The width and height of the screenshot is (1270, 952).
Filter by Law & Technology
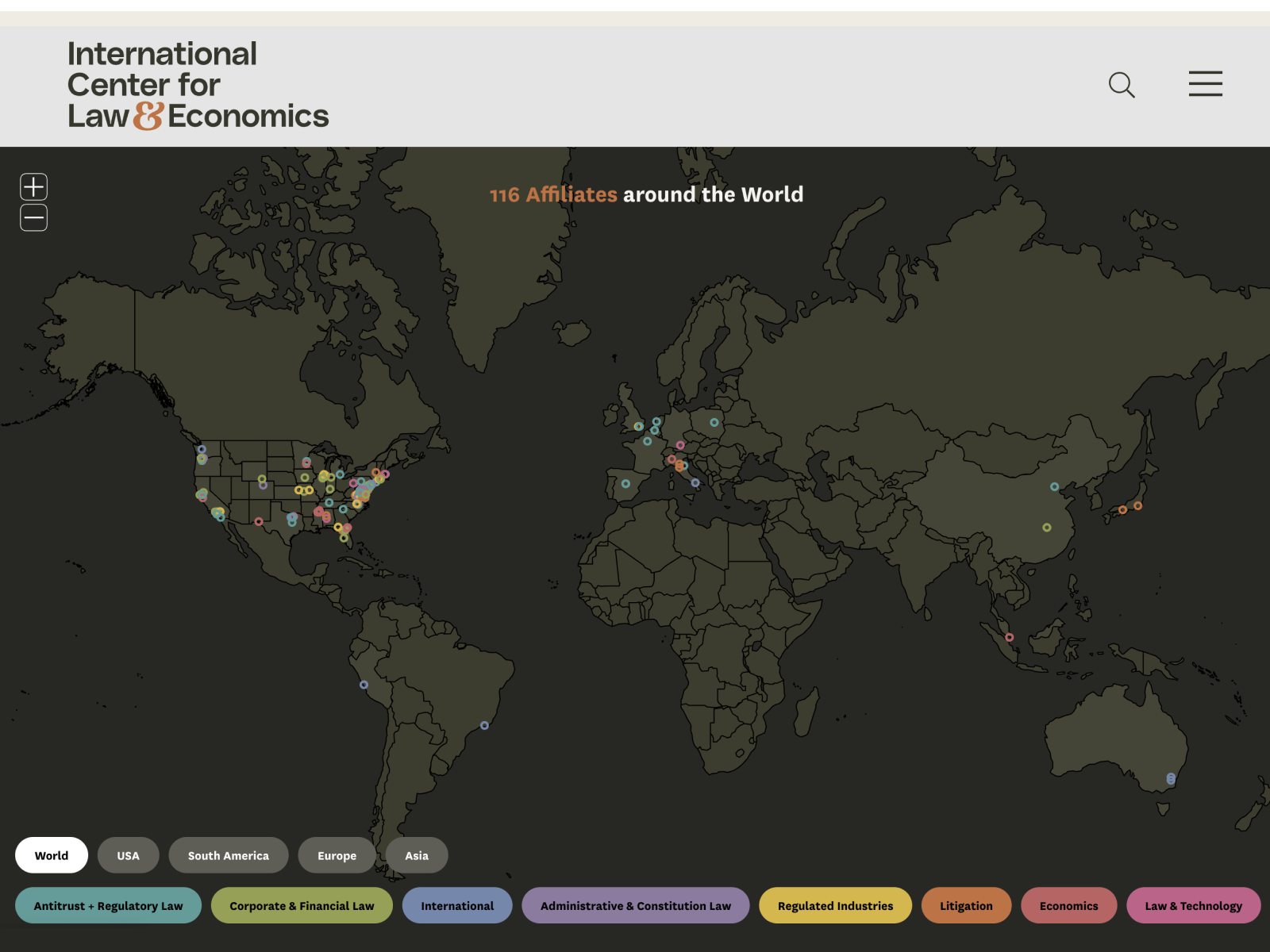click(x=1193, y=905)
